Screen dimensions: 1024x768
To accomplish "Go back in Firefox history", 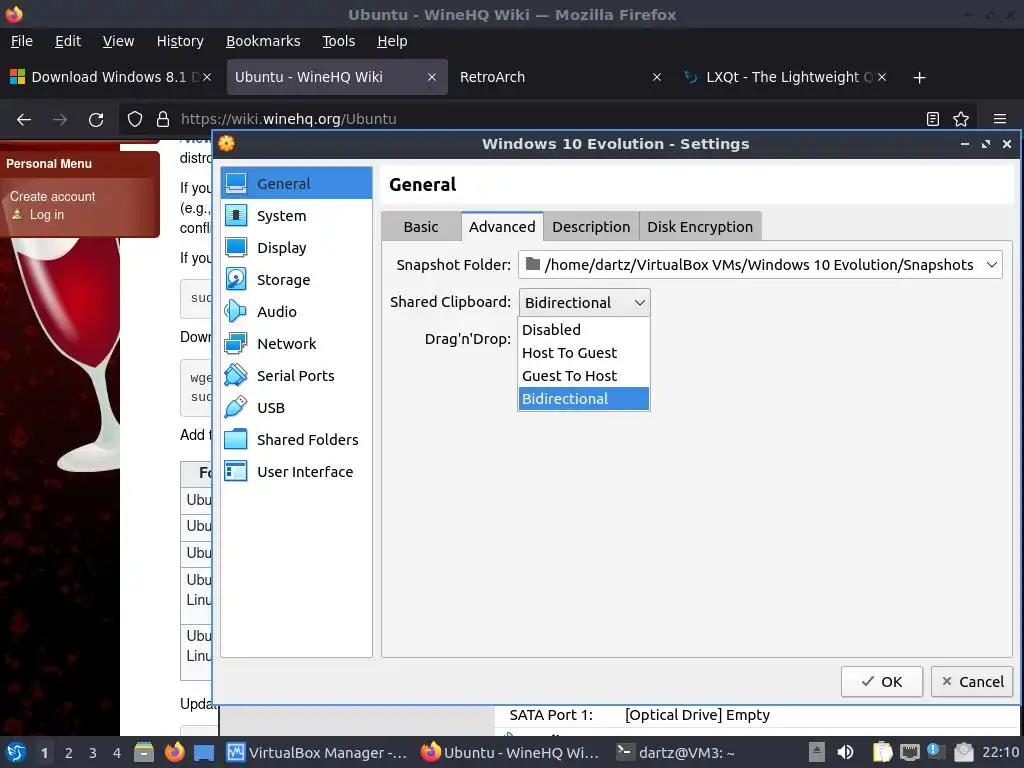I will click(24, 120).
